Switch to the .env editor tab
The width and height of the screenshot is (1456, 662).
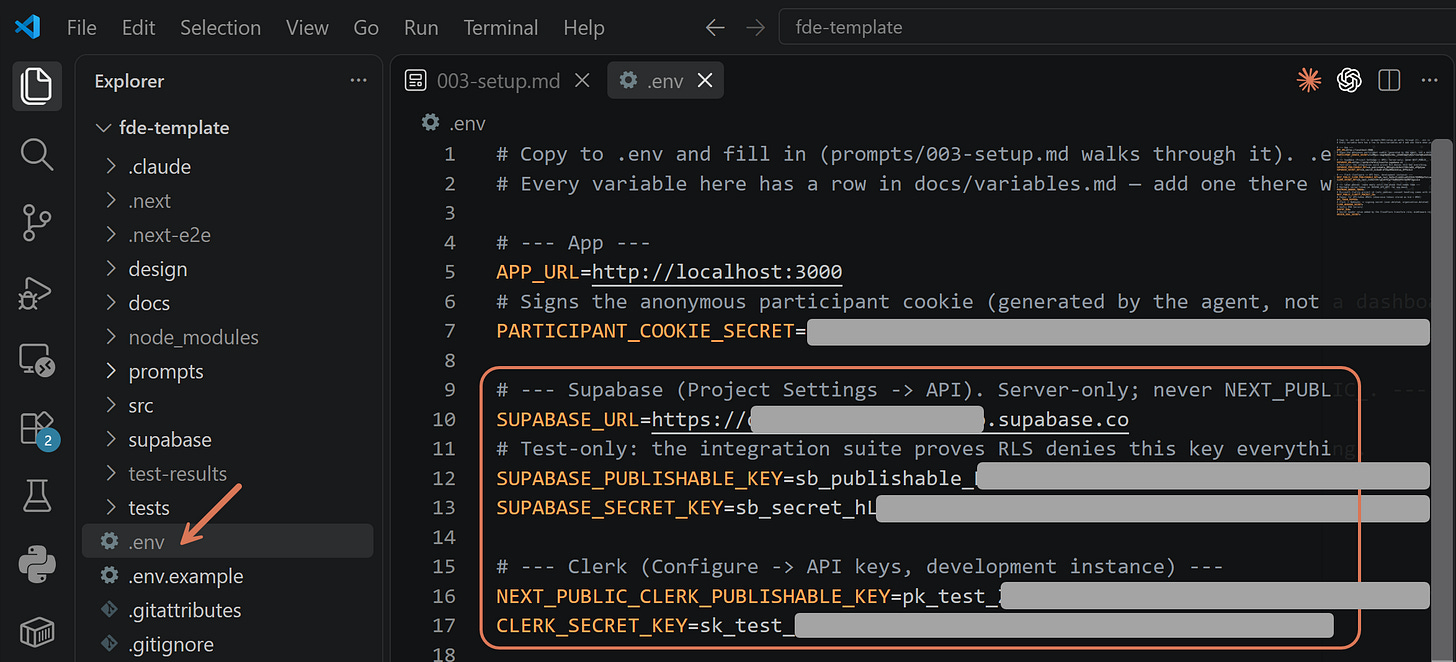click(665, 81)
